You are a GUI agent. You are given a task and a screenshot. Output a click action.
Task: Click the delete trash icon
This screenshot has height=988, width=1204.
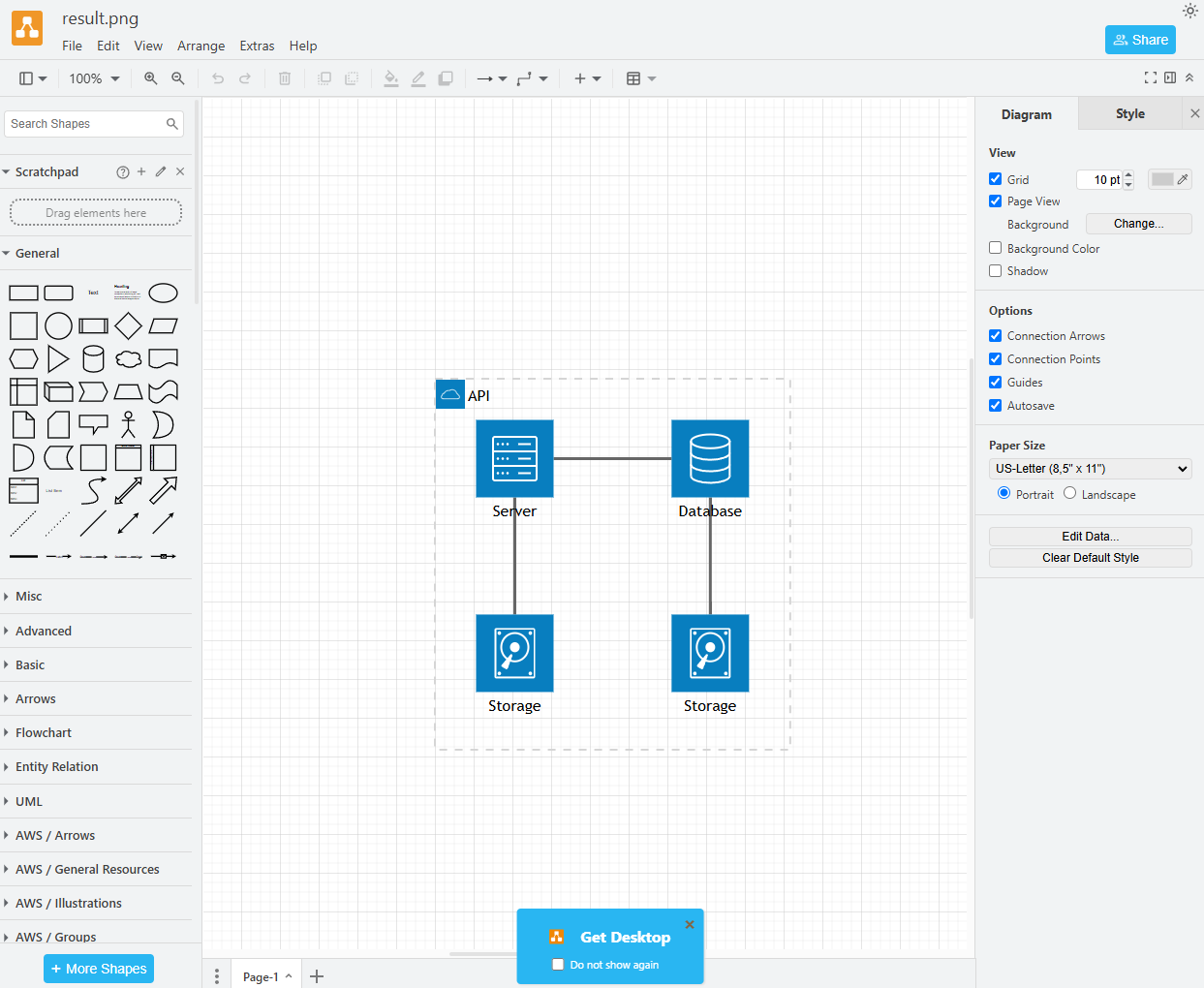[285, 78]
